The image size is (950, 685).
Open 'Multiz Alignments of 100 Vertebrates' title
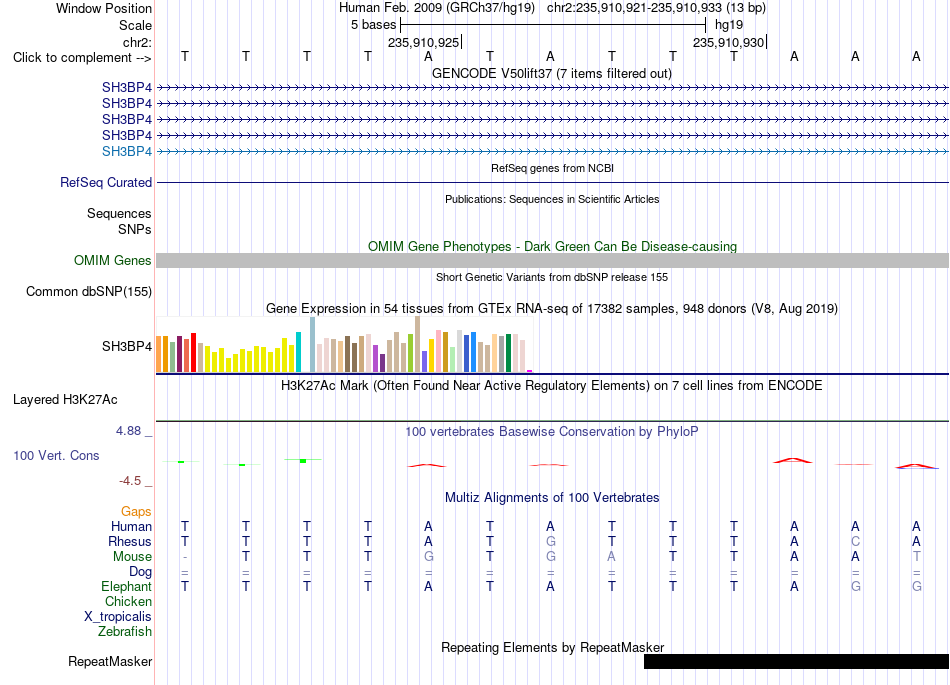(x=552, y=498)
